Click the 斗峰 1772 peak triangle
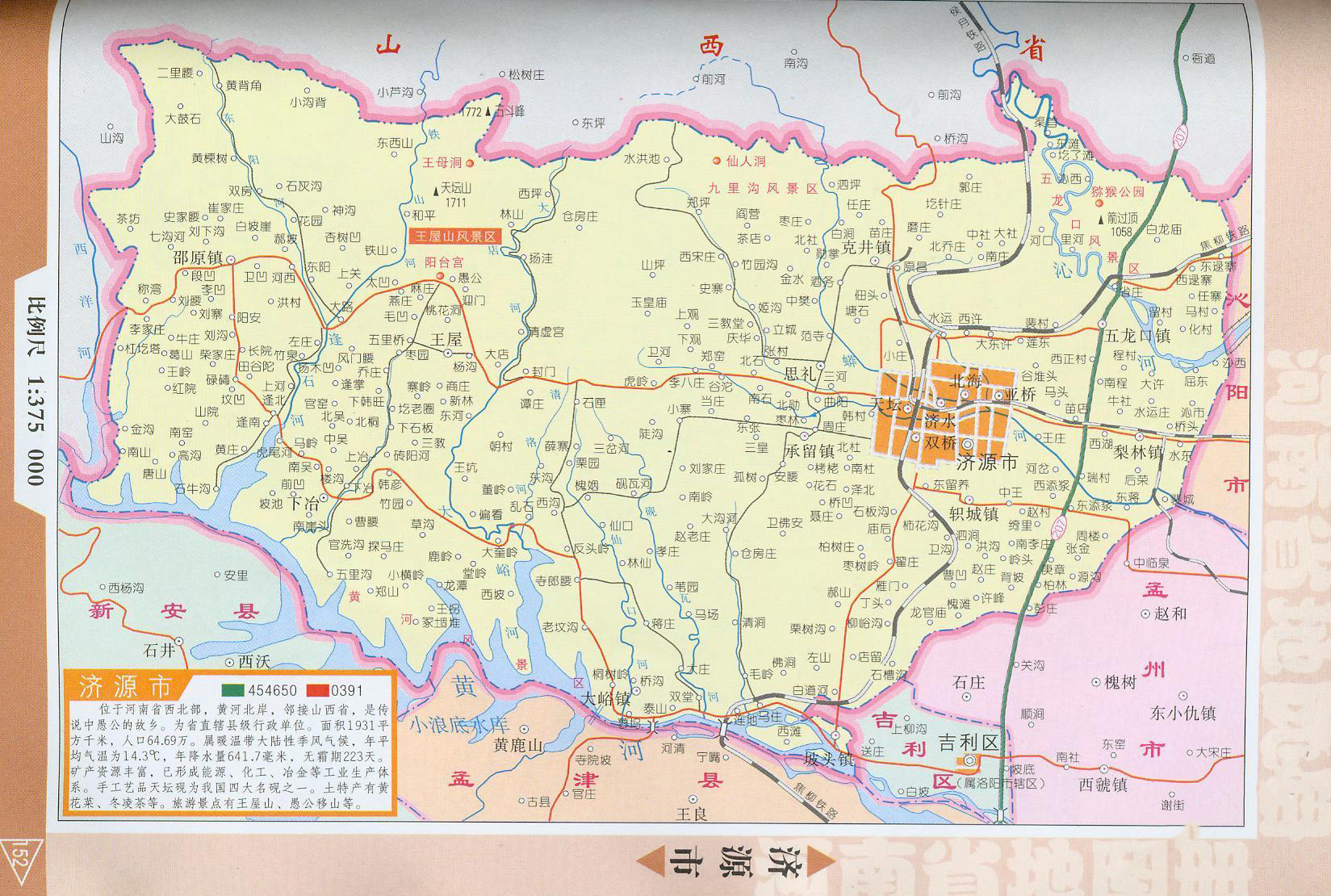 (x=489, y=112)
